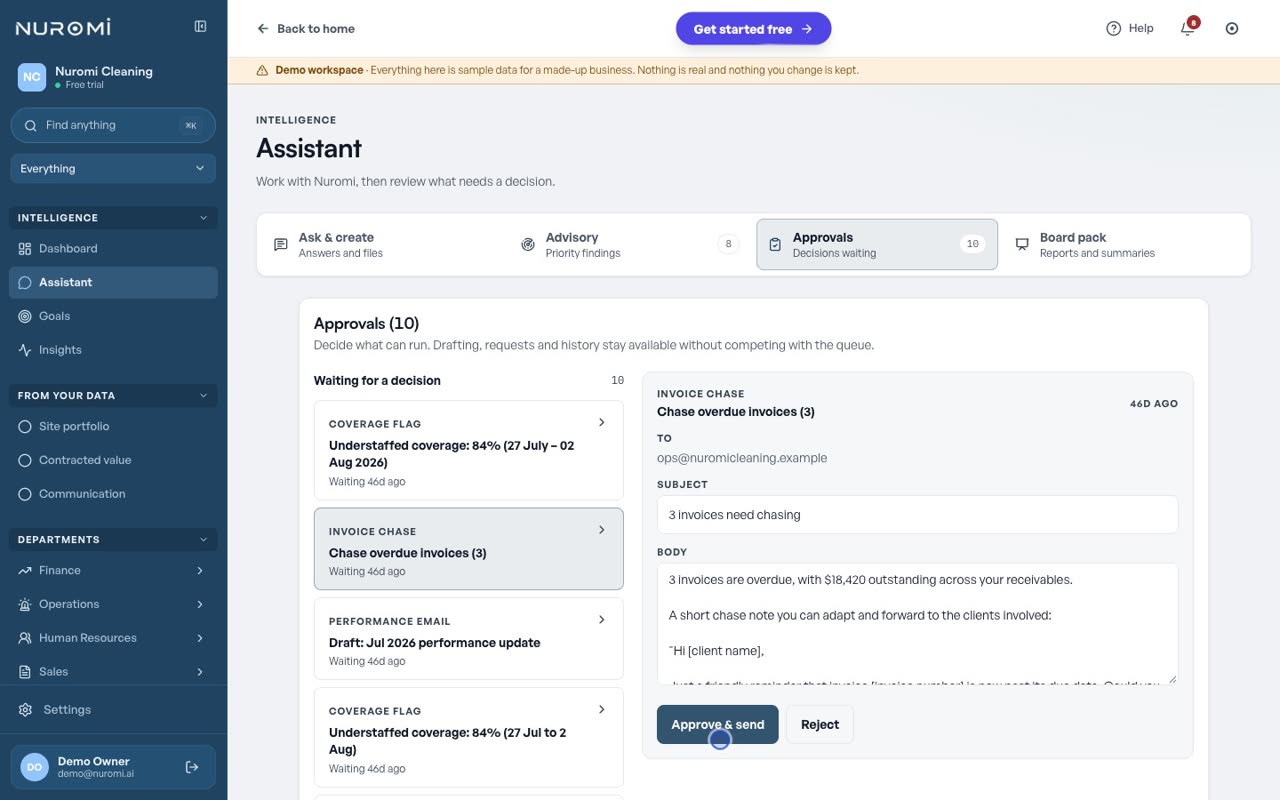Screen dimensions: 1280x800
Task: Open Draft: Jul 2026 performance update
Action: click(x=469, y=639)
